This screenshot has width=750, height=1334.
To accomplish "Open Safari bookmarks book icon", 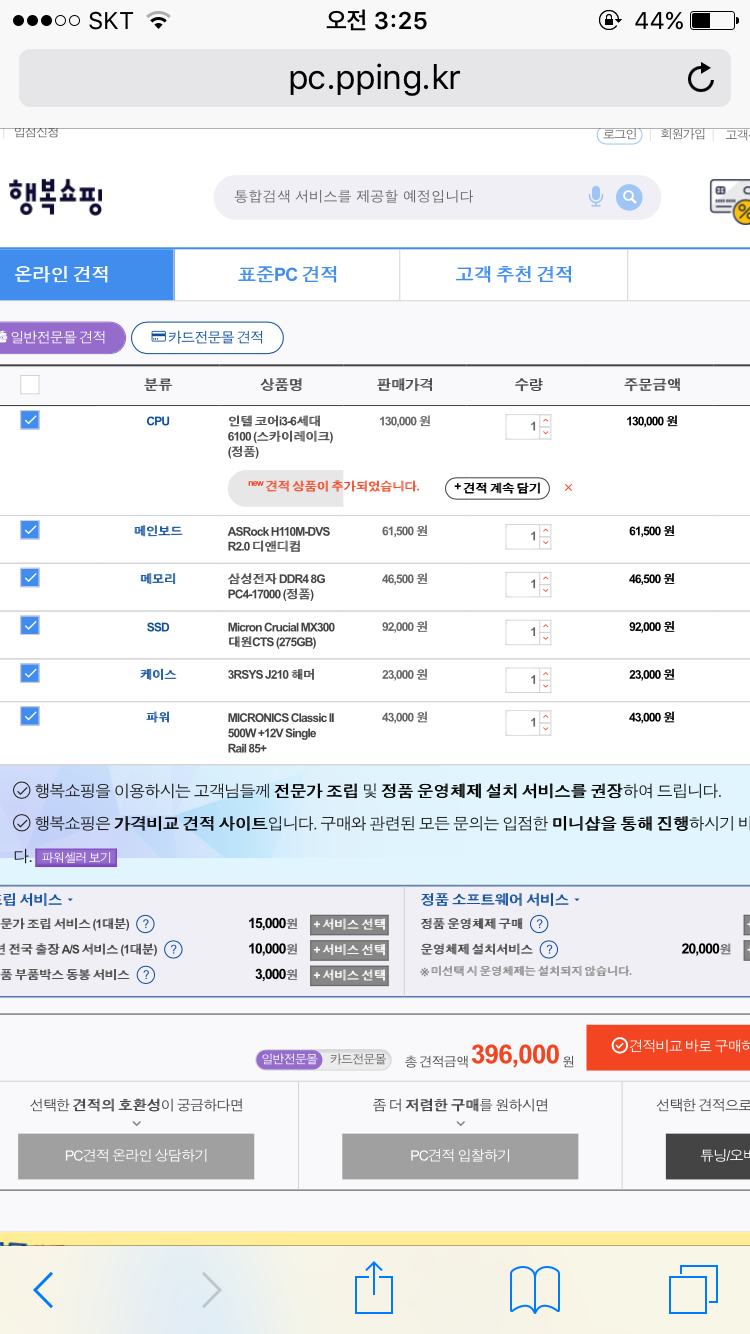I will [534, 1289].
